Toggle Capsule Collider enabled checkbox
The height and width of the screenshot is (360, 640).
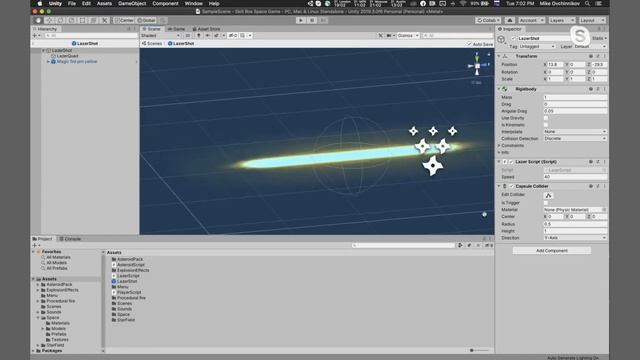click(x=511, y=186)
